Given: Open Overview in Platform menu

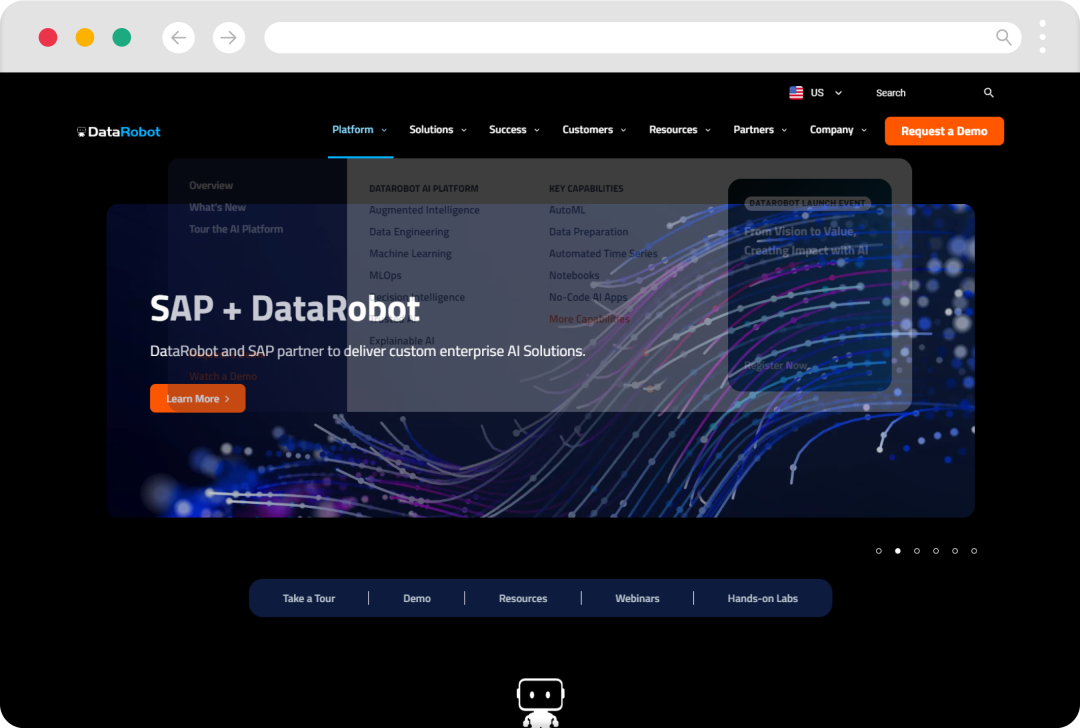Looking at the screenshot, I should coord(211,185).
